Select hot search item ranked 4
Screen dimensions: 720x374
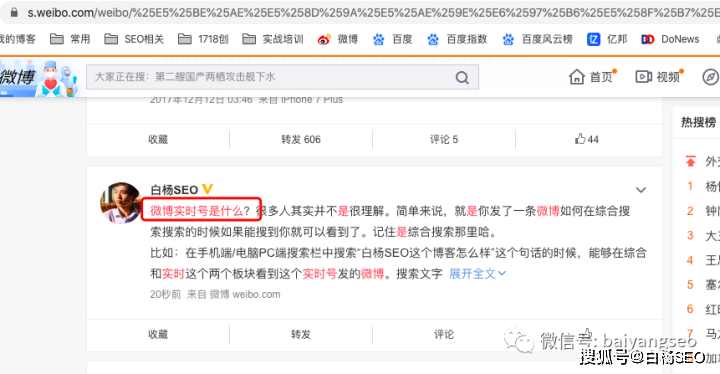tap(703, 260)
